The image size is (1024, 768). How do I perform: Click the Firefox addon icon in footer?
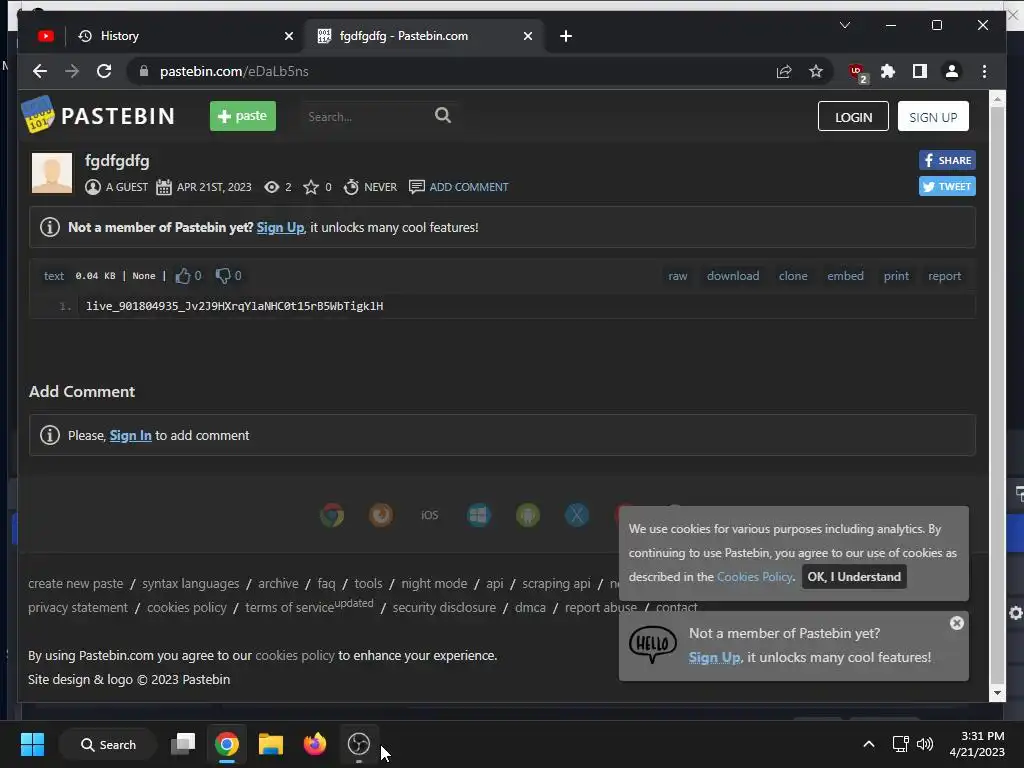tap(381, 515)
